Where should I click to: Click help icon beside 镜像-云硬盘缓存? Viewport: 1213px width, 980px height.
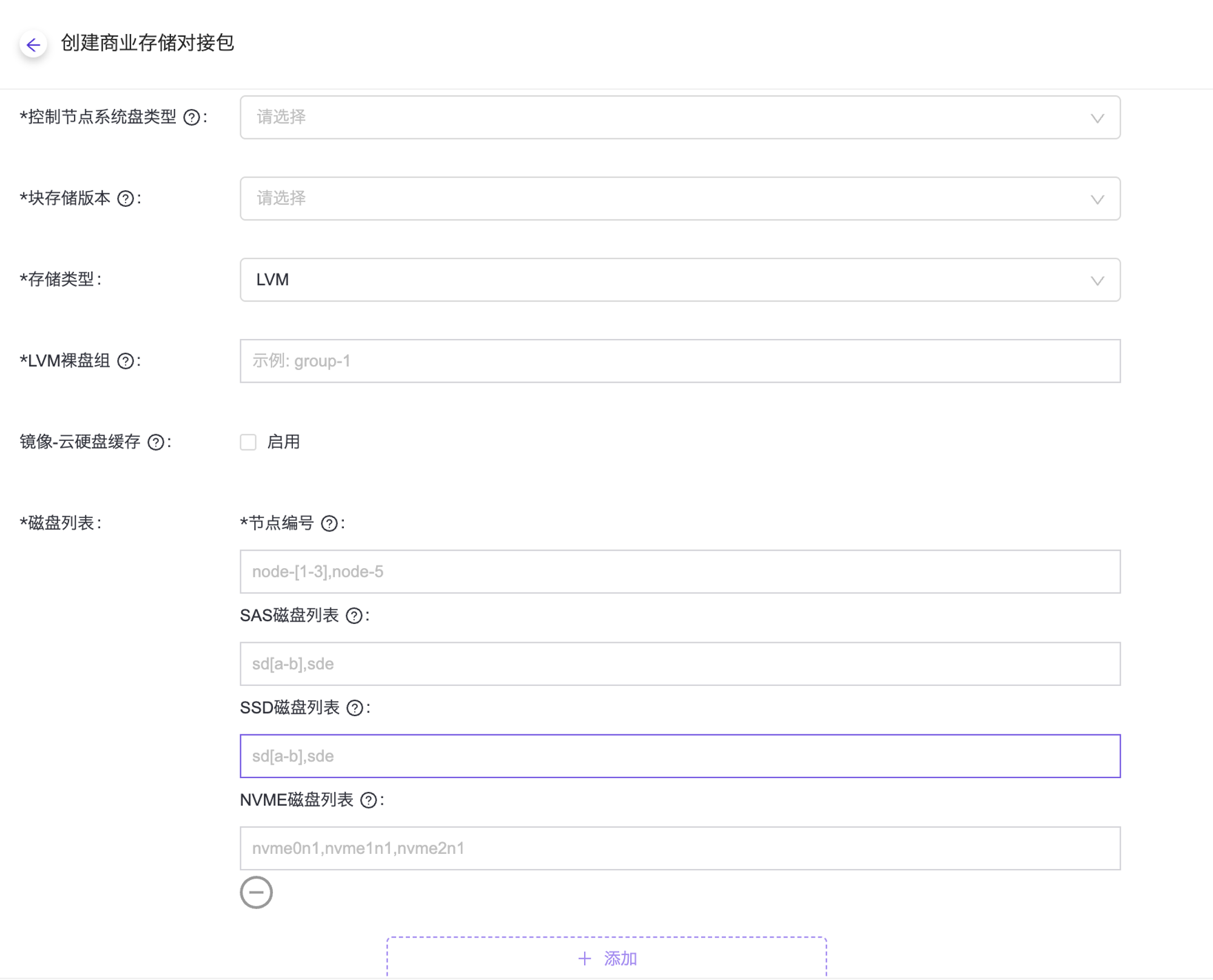click(x=156, y=443)
